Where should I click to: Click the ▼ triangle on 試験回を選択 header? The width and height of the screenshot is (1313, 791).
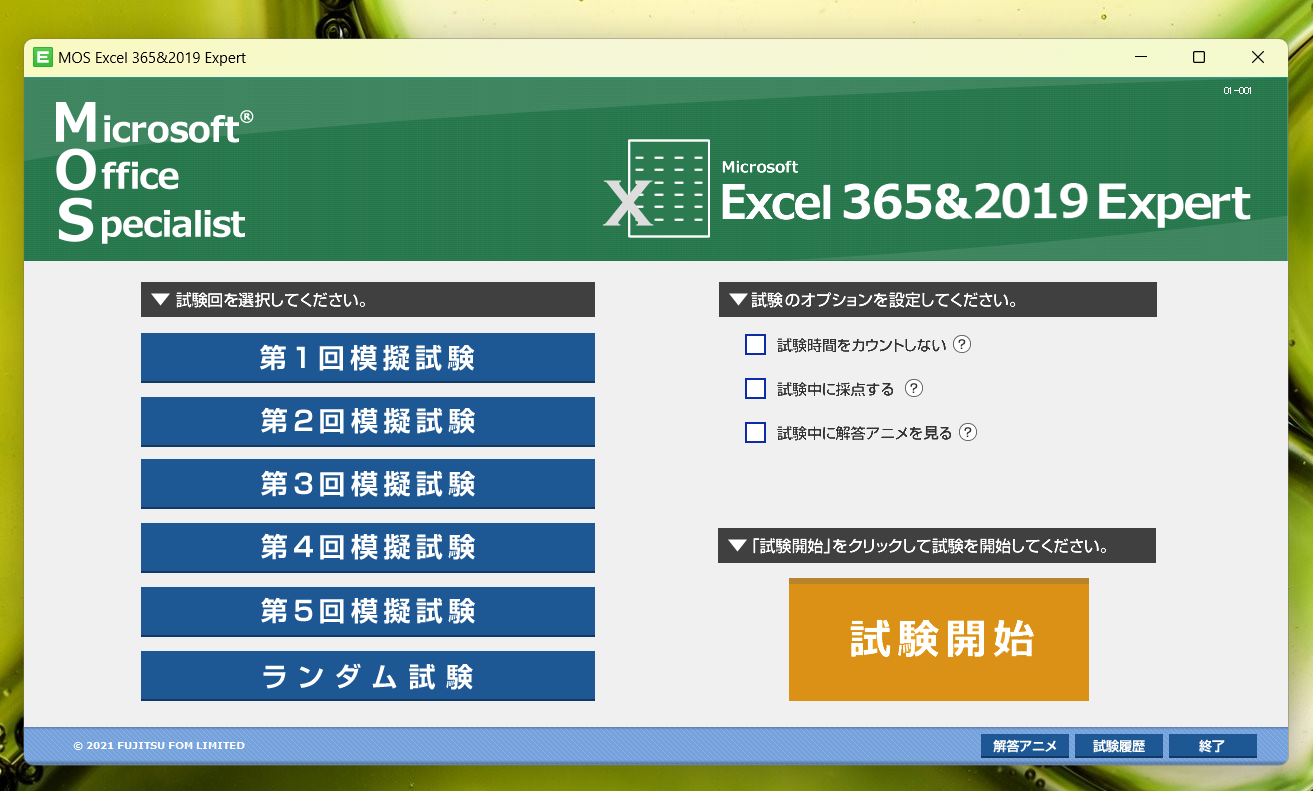click(158, 298)
